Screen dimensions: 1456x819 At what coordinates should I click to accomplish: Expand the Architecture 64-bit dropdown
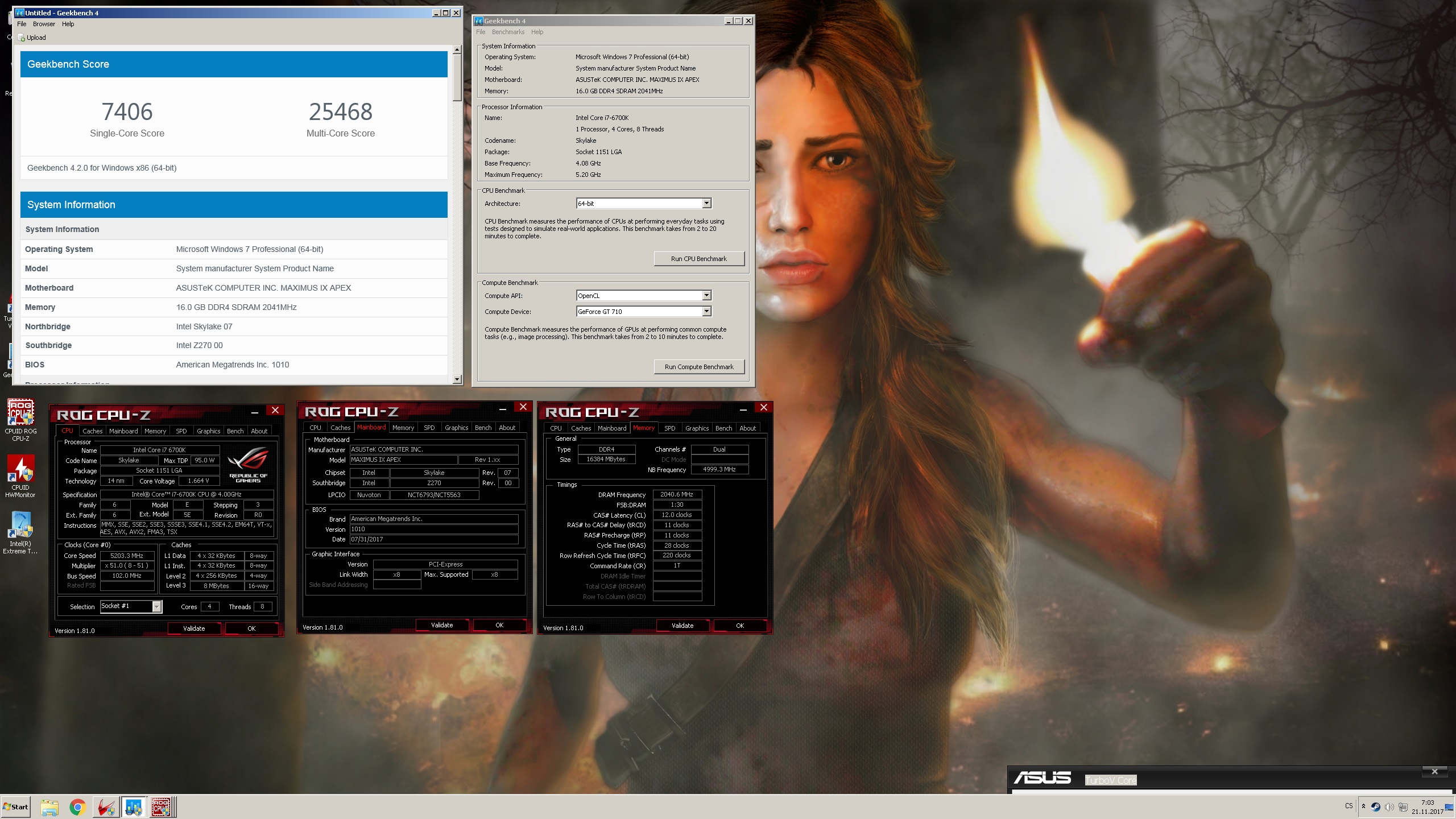click(x=706, y=204)
